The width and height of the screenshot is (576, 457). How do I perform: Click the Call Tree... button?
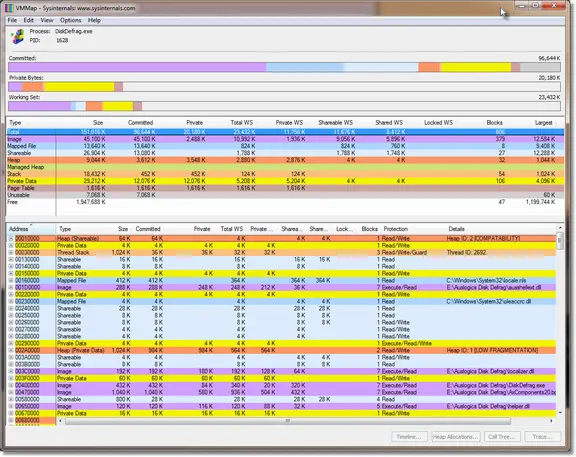(502, 436)
